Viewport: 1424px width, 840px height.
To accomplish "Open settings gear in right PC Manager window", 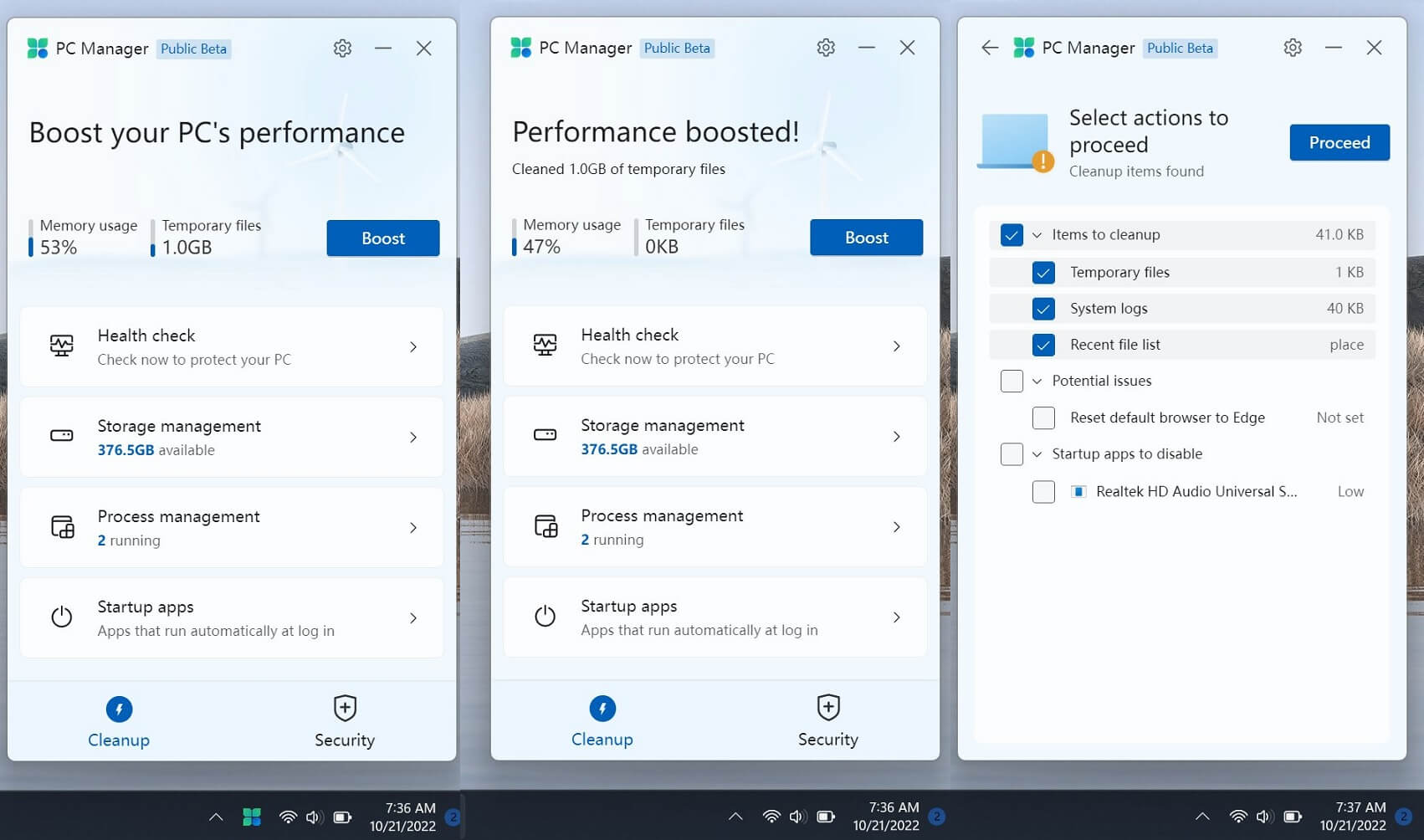I will tap(1293, 48).
